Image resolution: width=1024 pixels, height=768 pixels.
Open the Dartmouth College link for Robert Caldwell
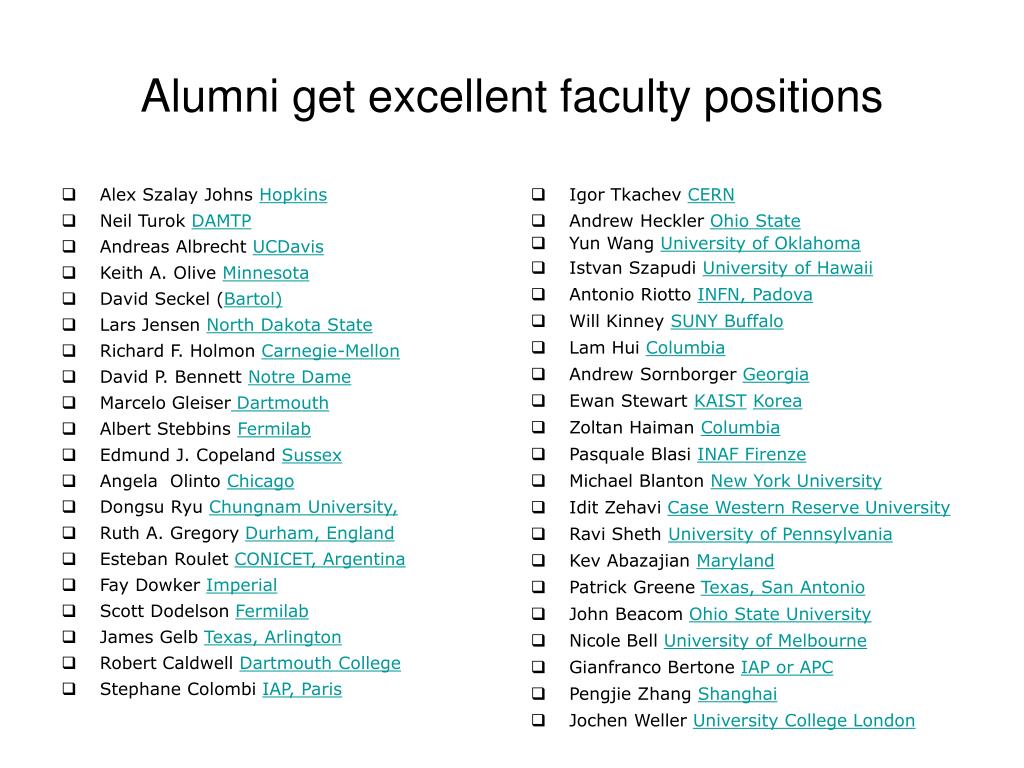(320, 663)
